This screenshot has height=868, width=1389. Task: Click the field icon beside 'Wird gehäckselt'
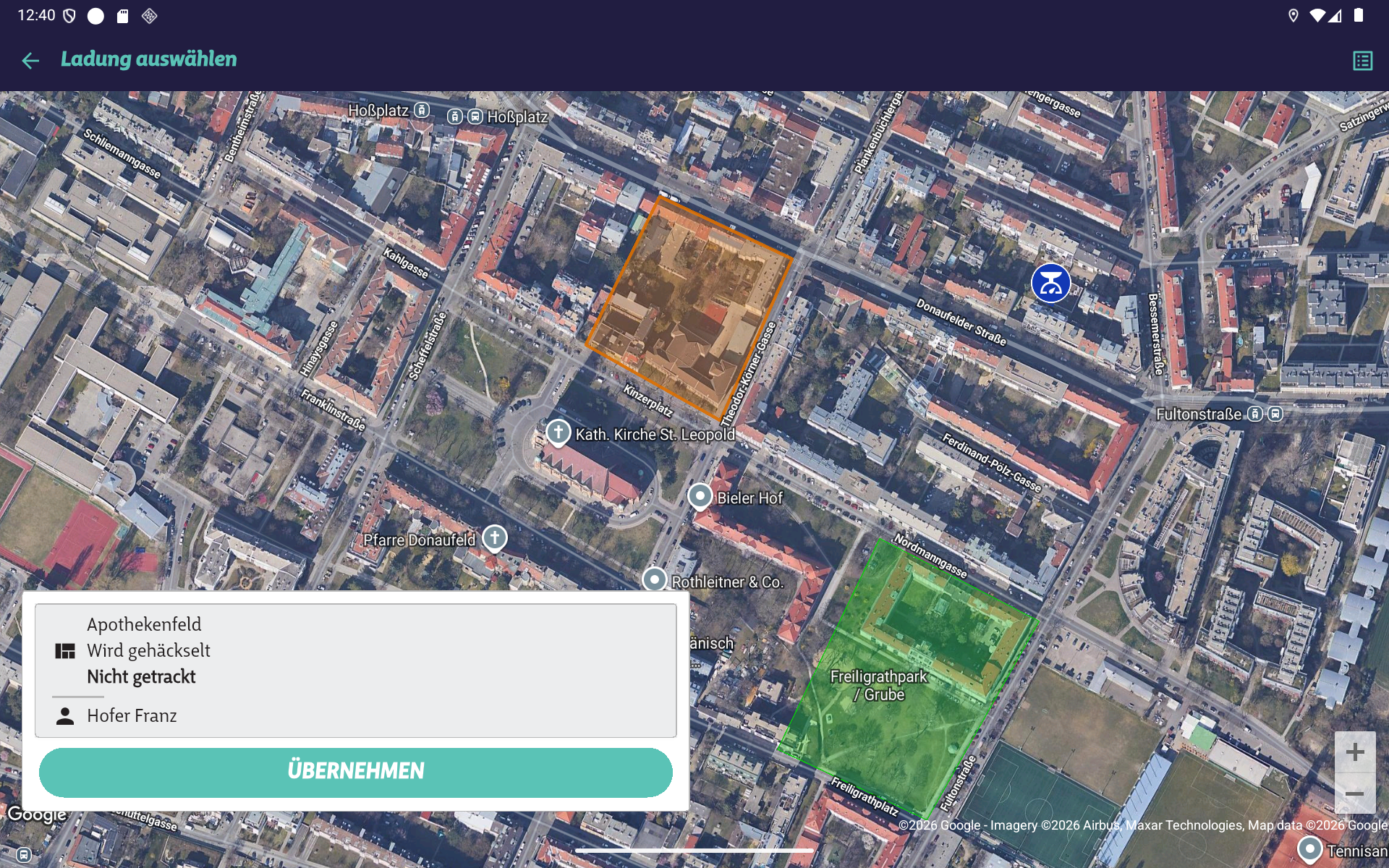coord(66,650)
